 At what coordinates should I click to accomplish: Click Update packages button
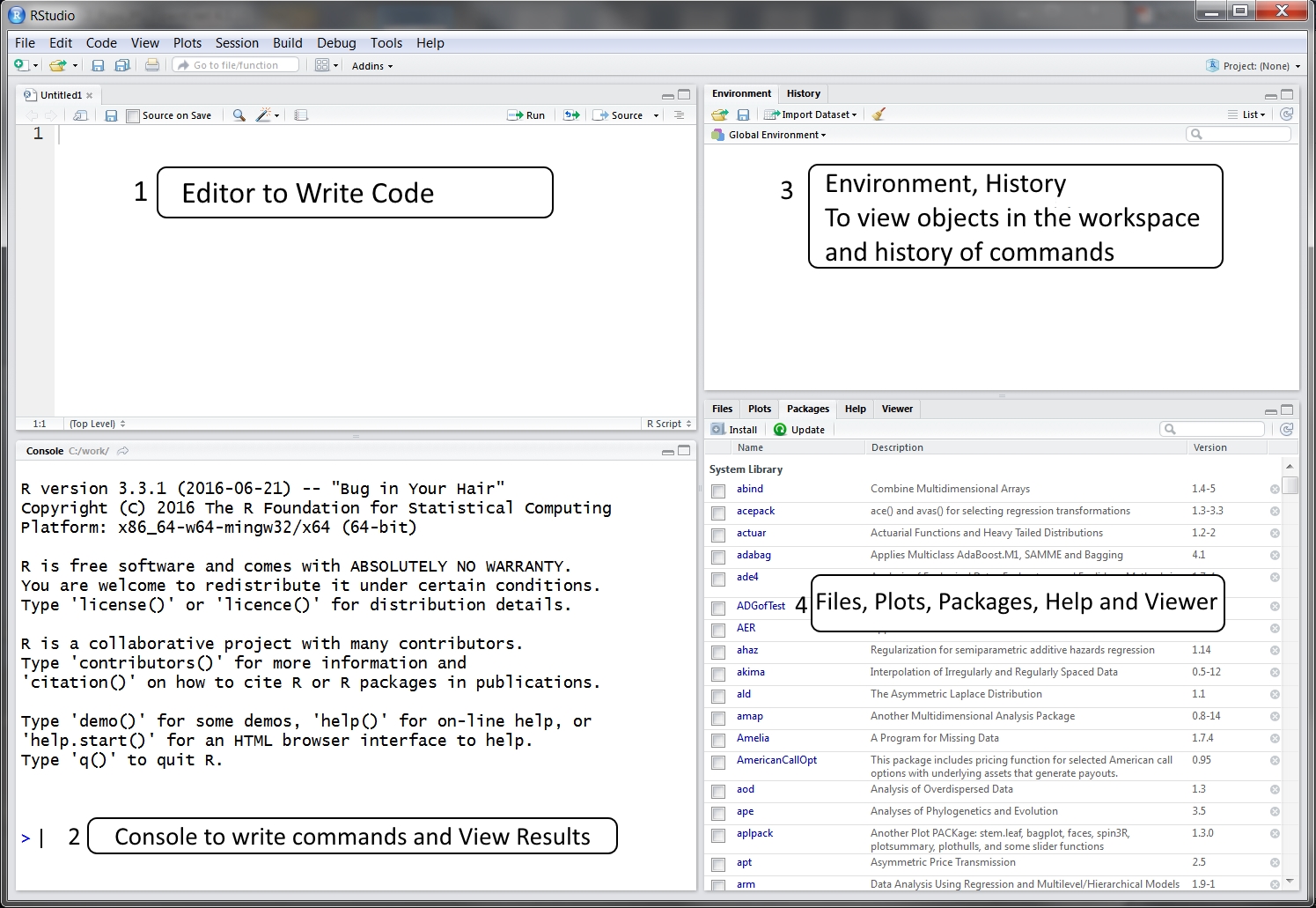[x=799, y=430]
